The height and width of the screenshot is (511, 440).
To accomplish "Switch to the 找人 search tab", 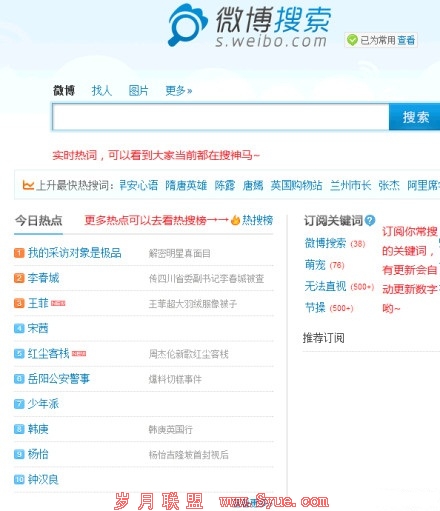I will [102, 90].
